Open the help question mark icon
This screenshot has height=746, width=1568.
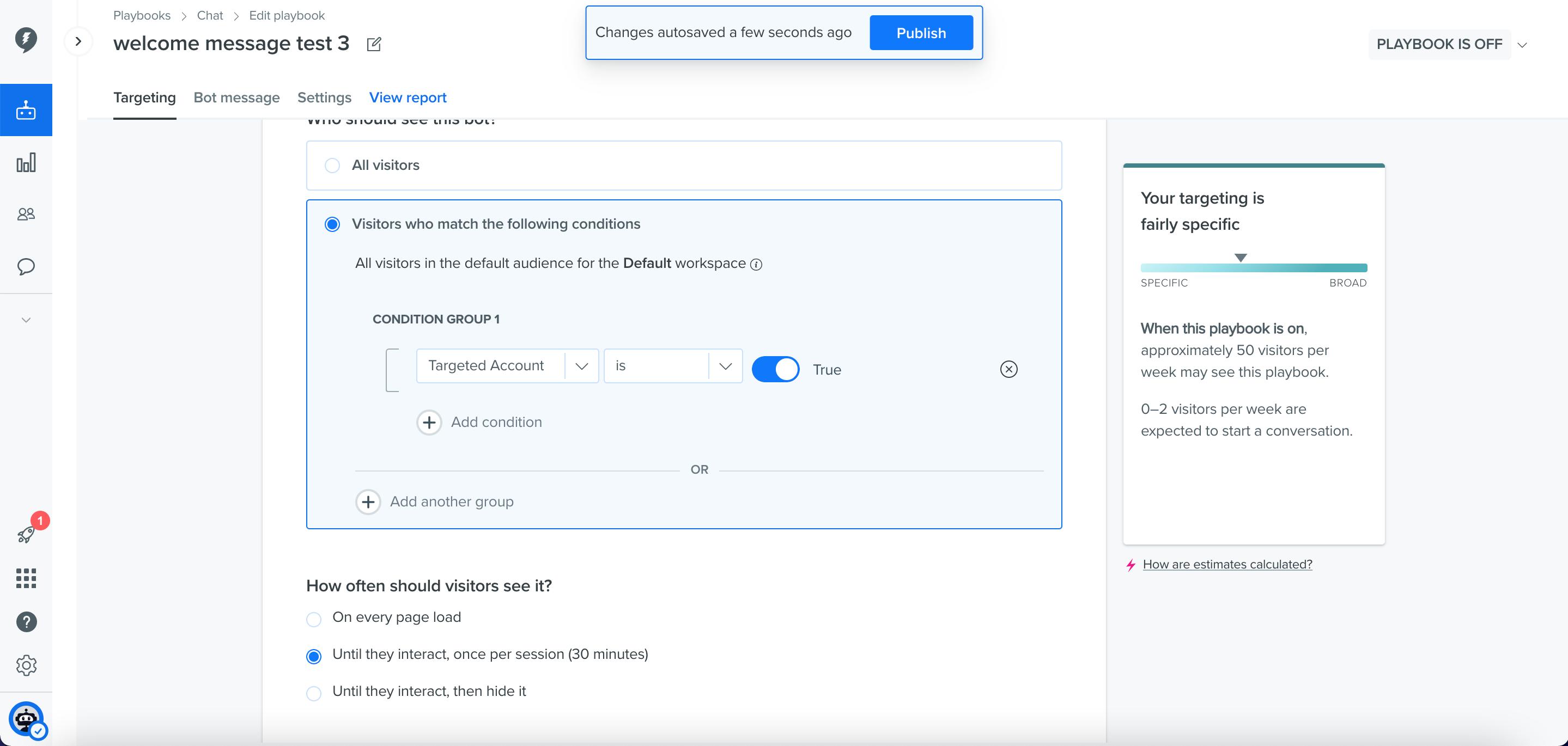click(26, 622)
